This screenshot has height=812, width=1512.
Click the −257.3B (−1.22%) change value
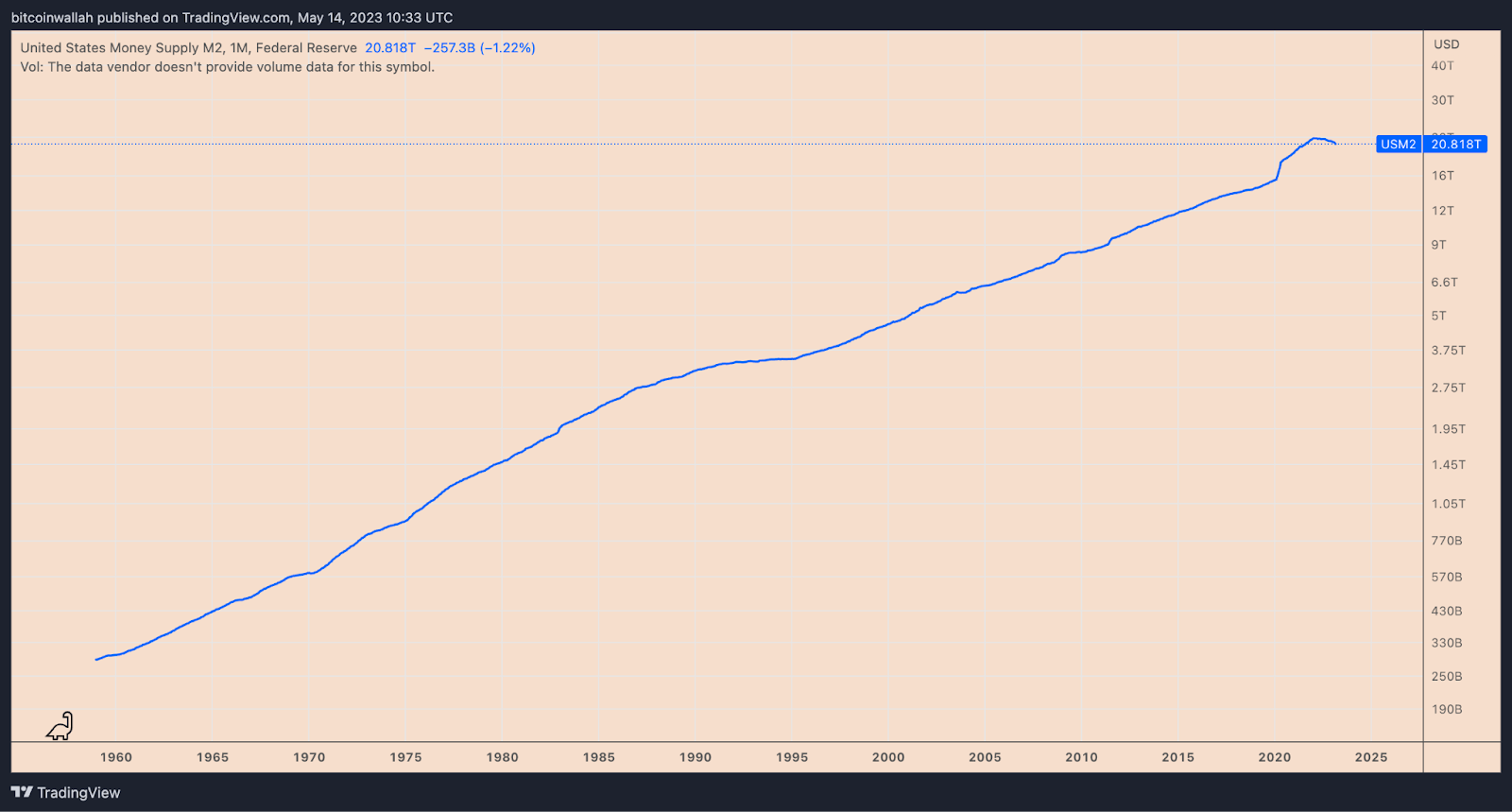pos(480,47)
